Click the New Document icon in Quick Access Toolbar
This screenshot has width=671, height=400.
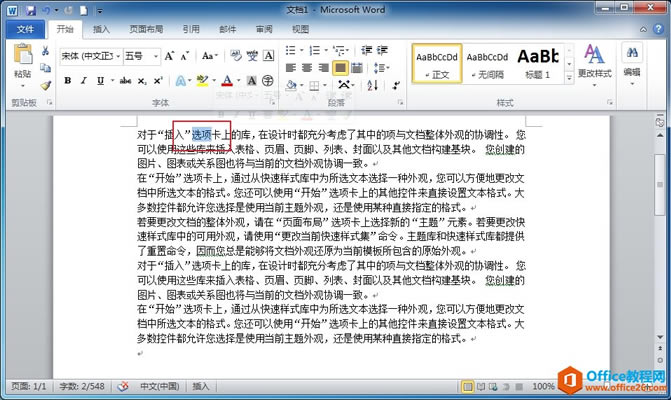click(84, 10)
